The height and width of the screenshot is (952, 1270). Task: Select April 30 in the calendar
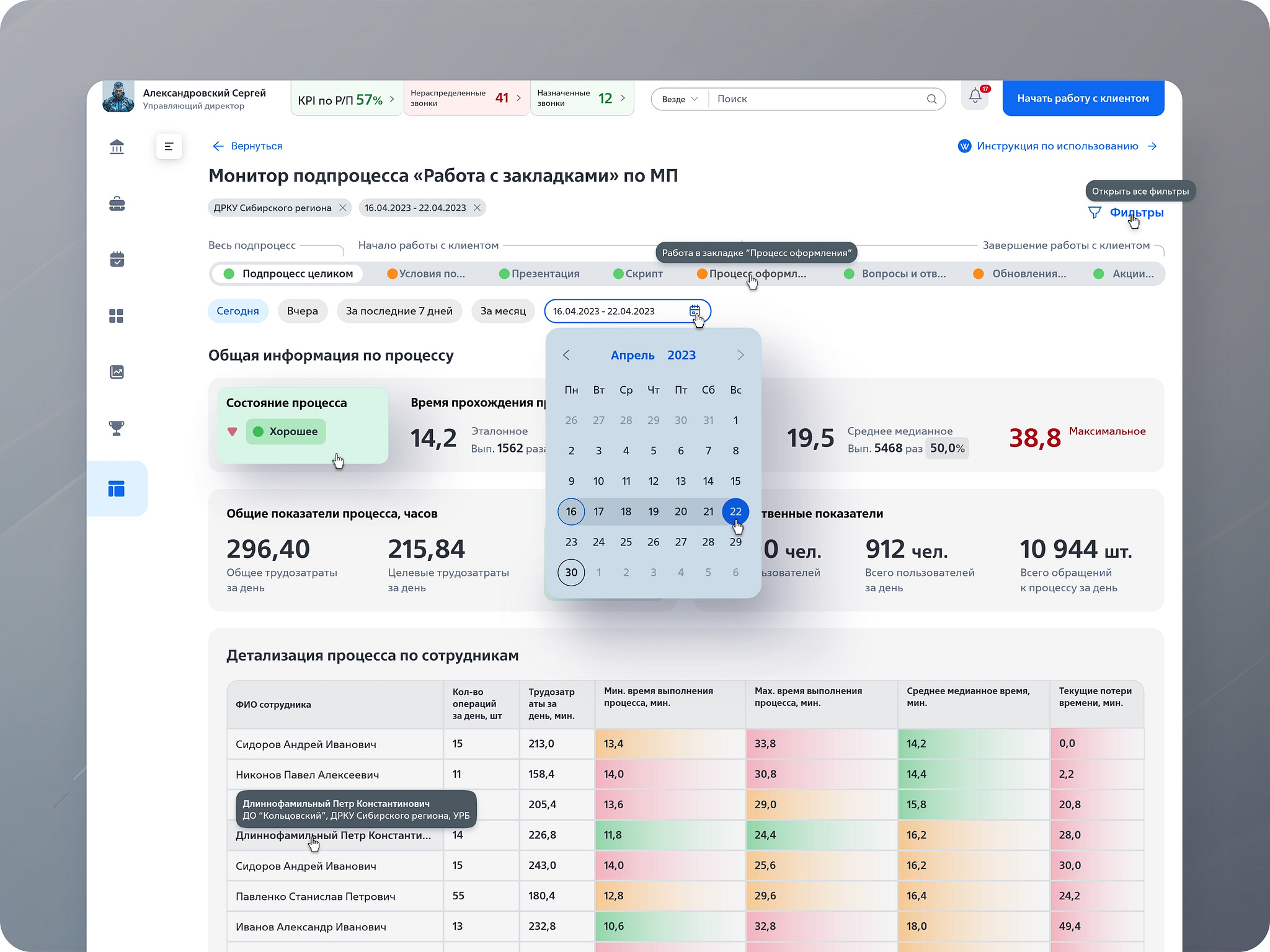[571, 572]
